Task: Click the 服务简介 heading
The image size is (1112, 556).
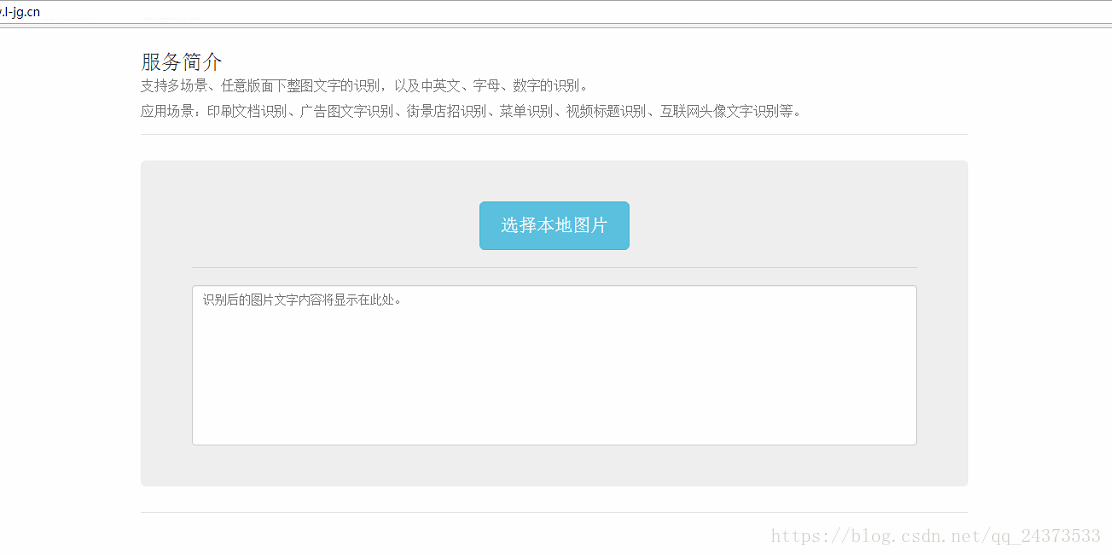Action: click(182, 62)
